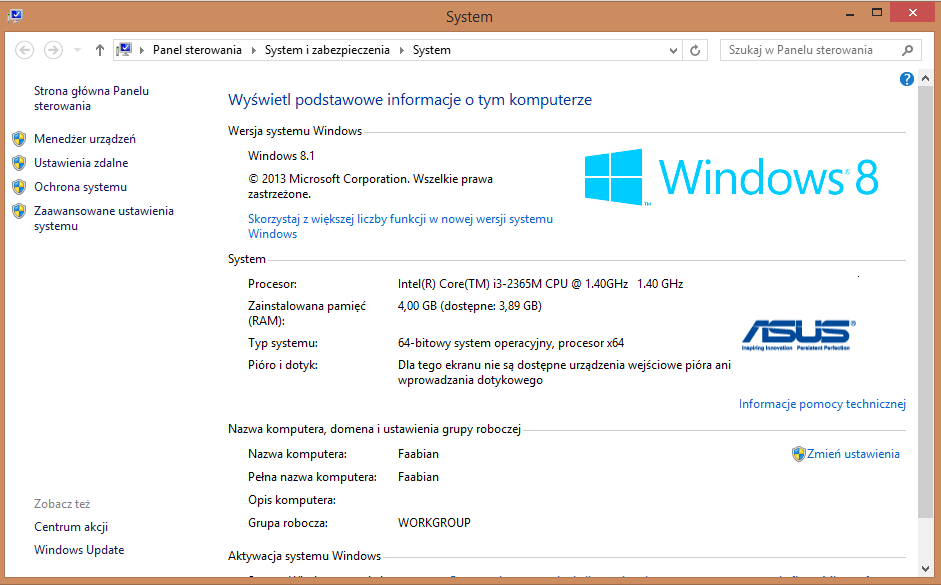Open address bar history dropdown
The image size is (941, 585).
(x=673, y=50)
